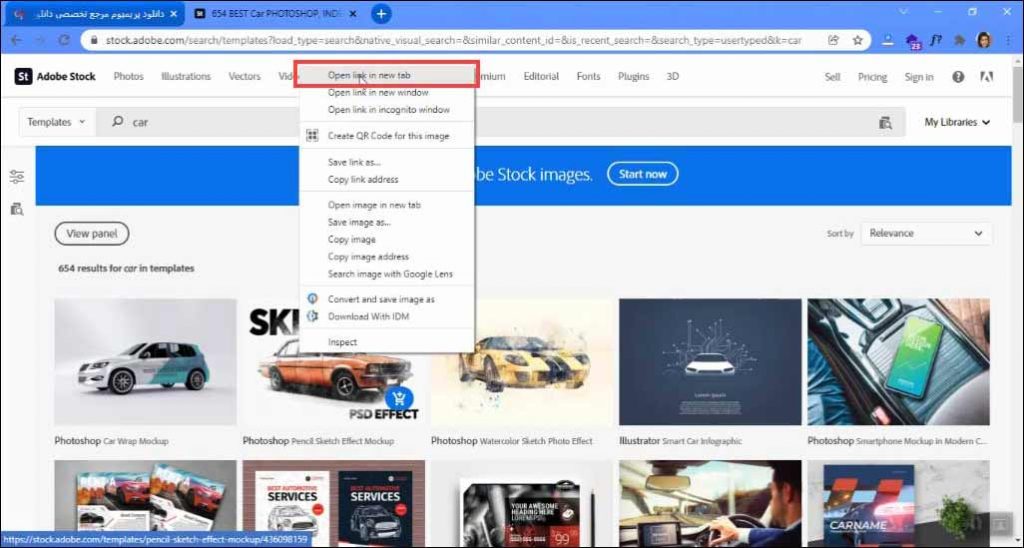Select Save image as...
The height and width of the screenshot is (548, 1024).
click(387, 222)
